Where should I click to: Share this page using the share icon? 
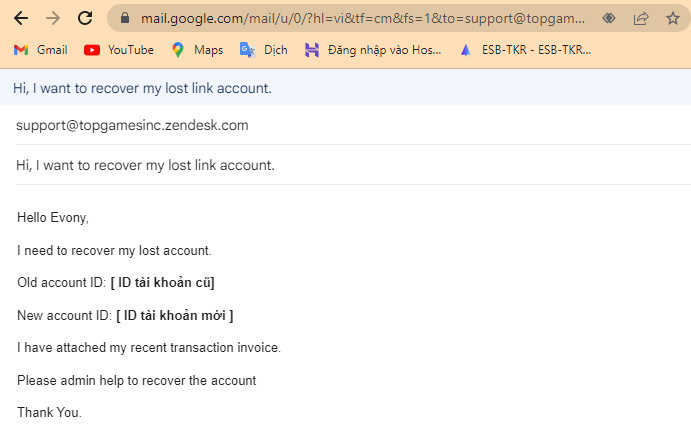641,18
